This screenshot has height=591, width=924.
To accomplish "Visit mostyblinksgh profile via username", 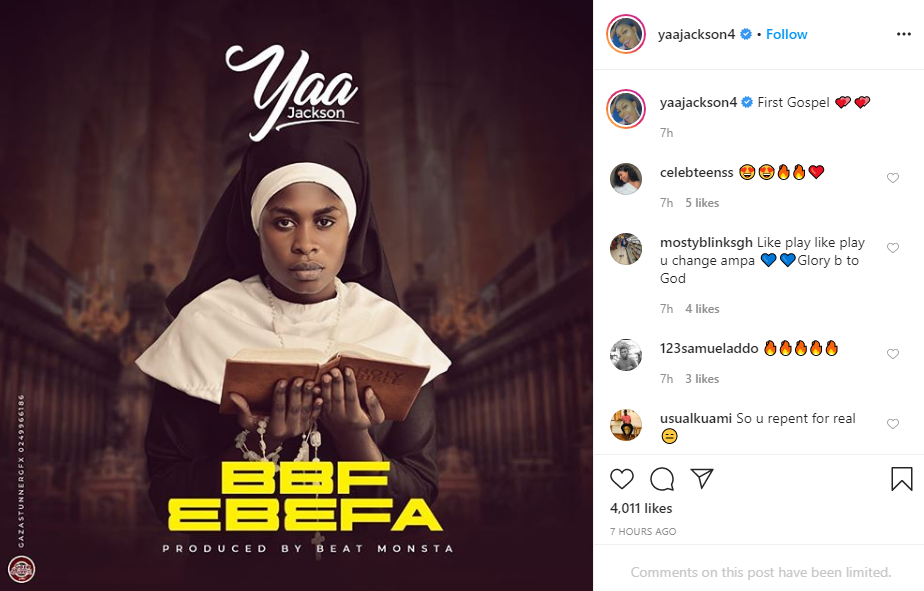I will [x=706, y=242].
